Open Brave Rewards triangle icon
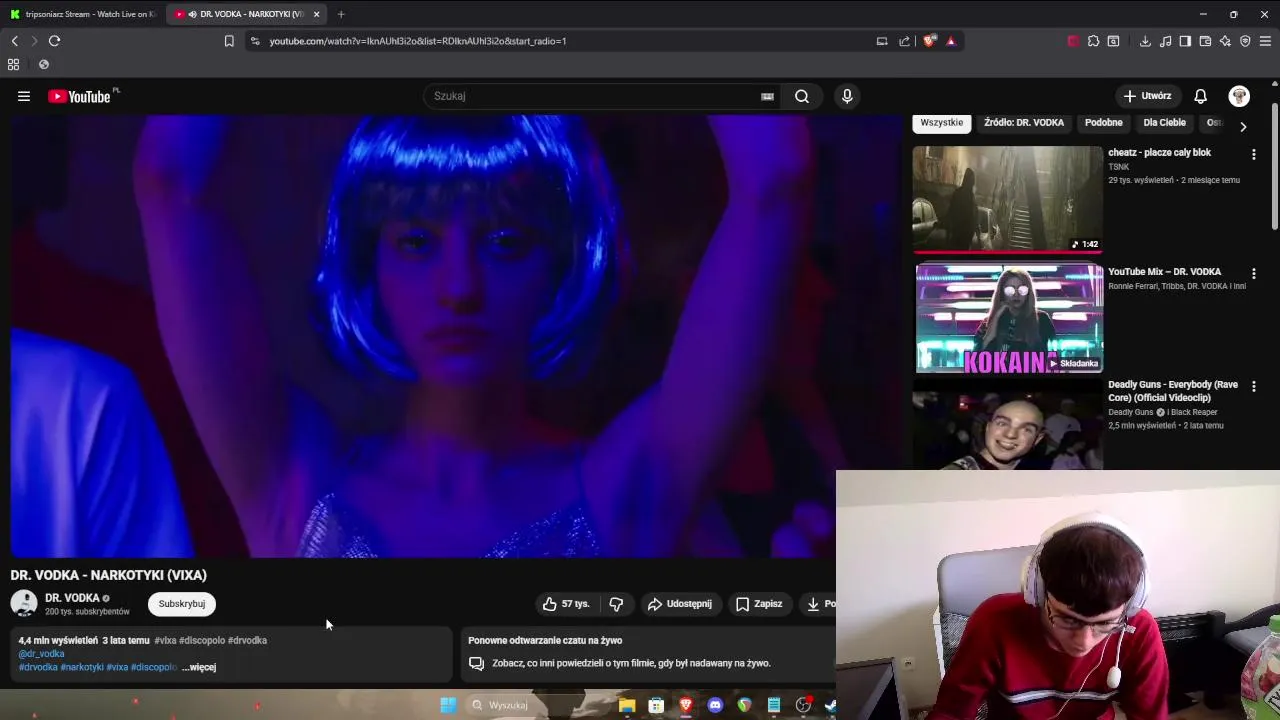Image resolution: width=1280 pixels, height=720 pixels. pos(950,41)
